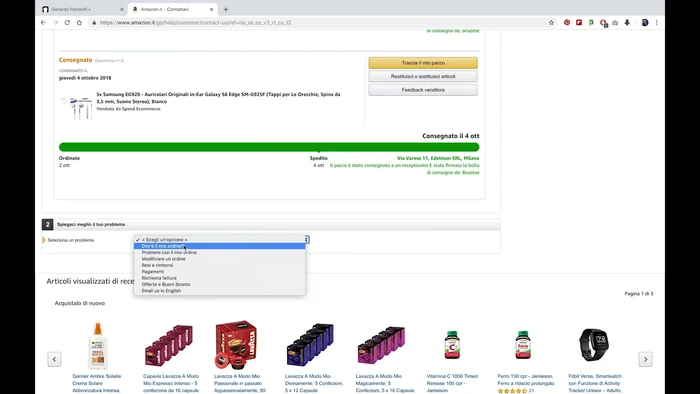Open Ferro 100 cpr Jamieson bottle image
This screenshot has height=394, width=700.
pos(523,344)
